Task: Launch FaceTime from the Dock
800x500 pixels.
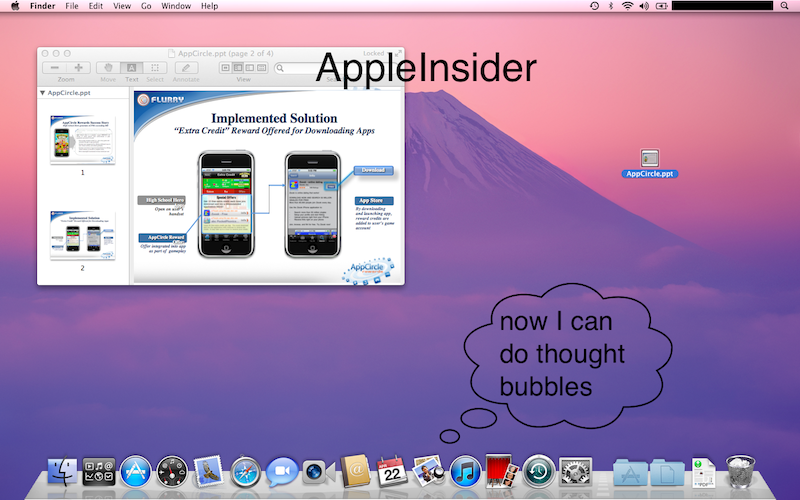Action: coord(318,471)
